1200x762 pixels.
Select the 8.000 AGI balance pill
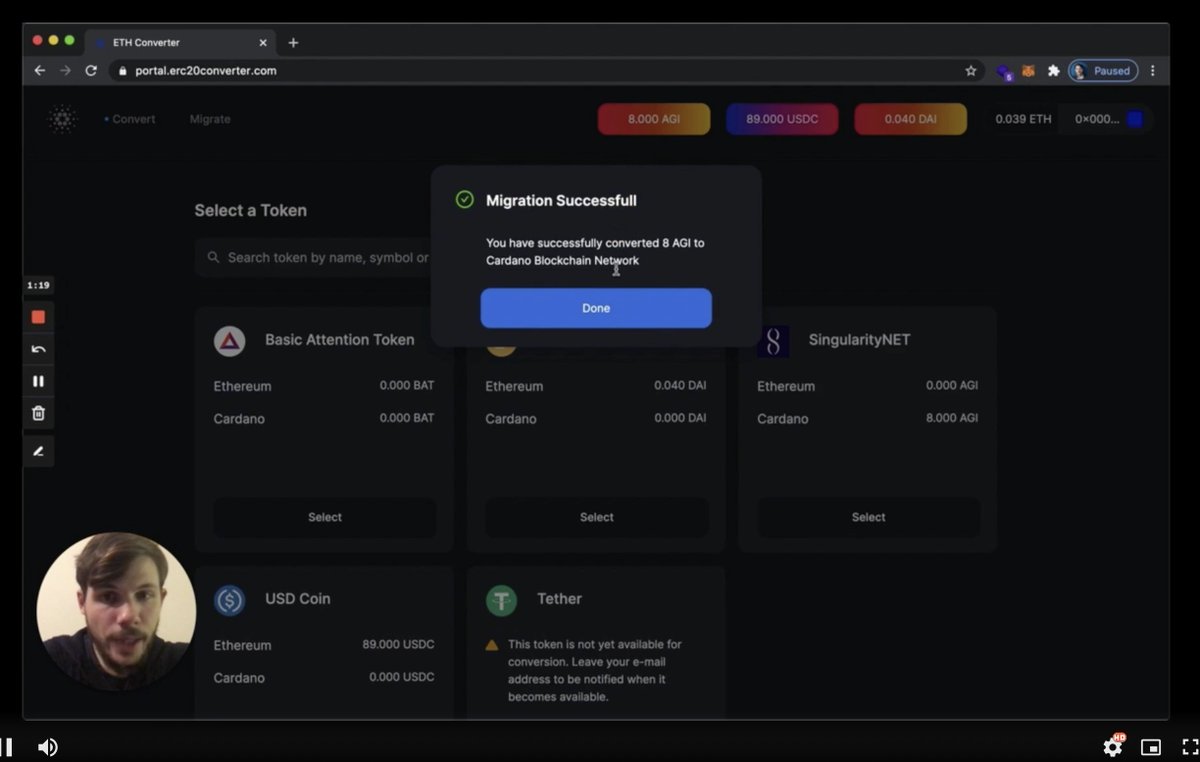point(654,119)
